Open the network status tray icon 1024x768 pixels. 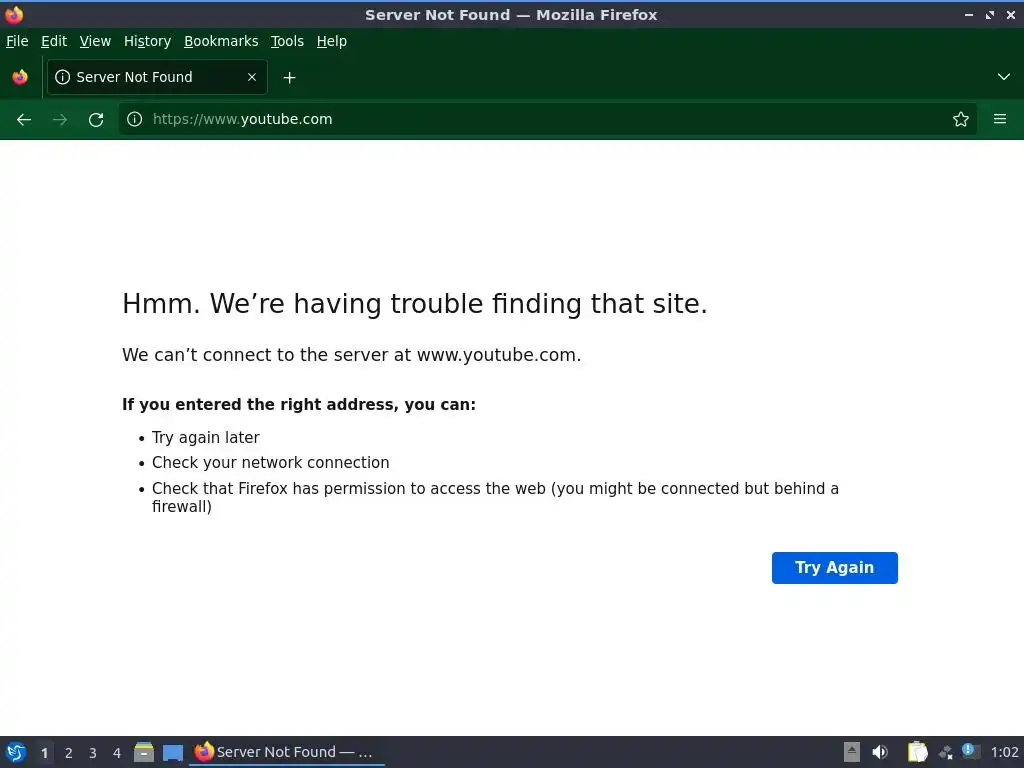point(946,753)
